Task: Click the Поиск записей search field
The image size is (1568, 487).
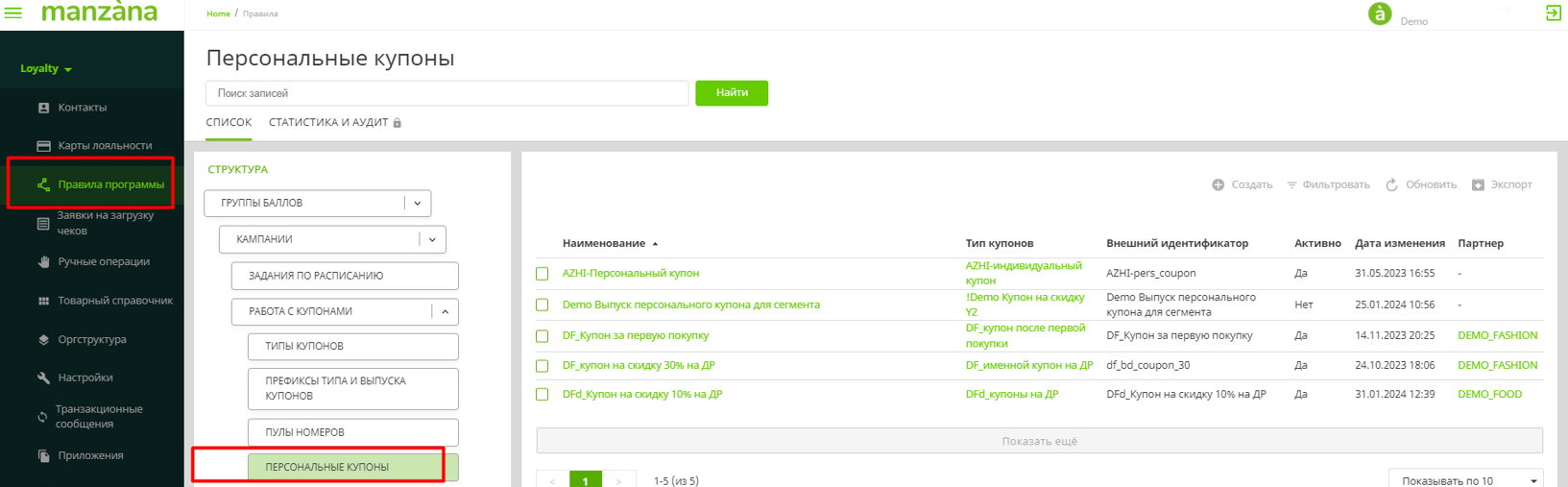Action: 446,93
